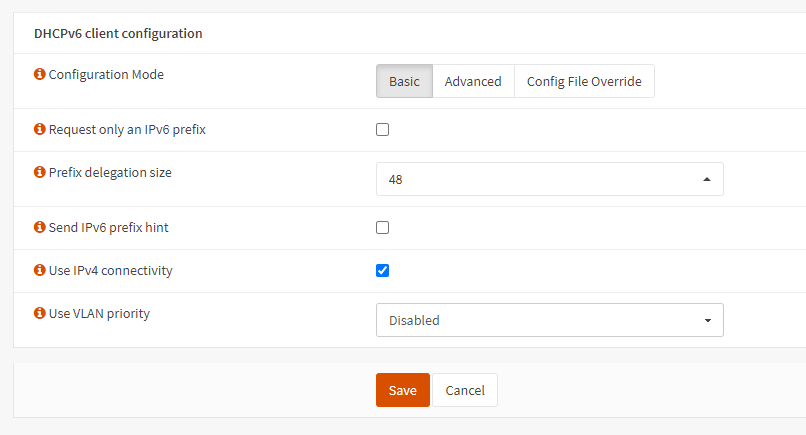This screenshot has height=435, width=806.
Task: Open the Prefix delegation size dropdown showing 48
Action: click(549, 179)
